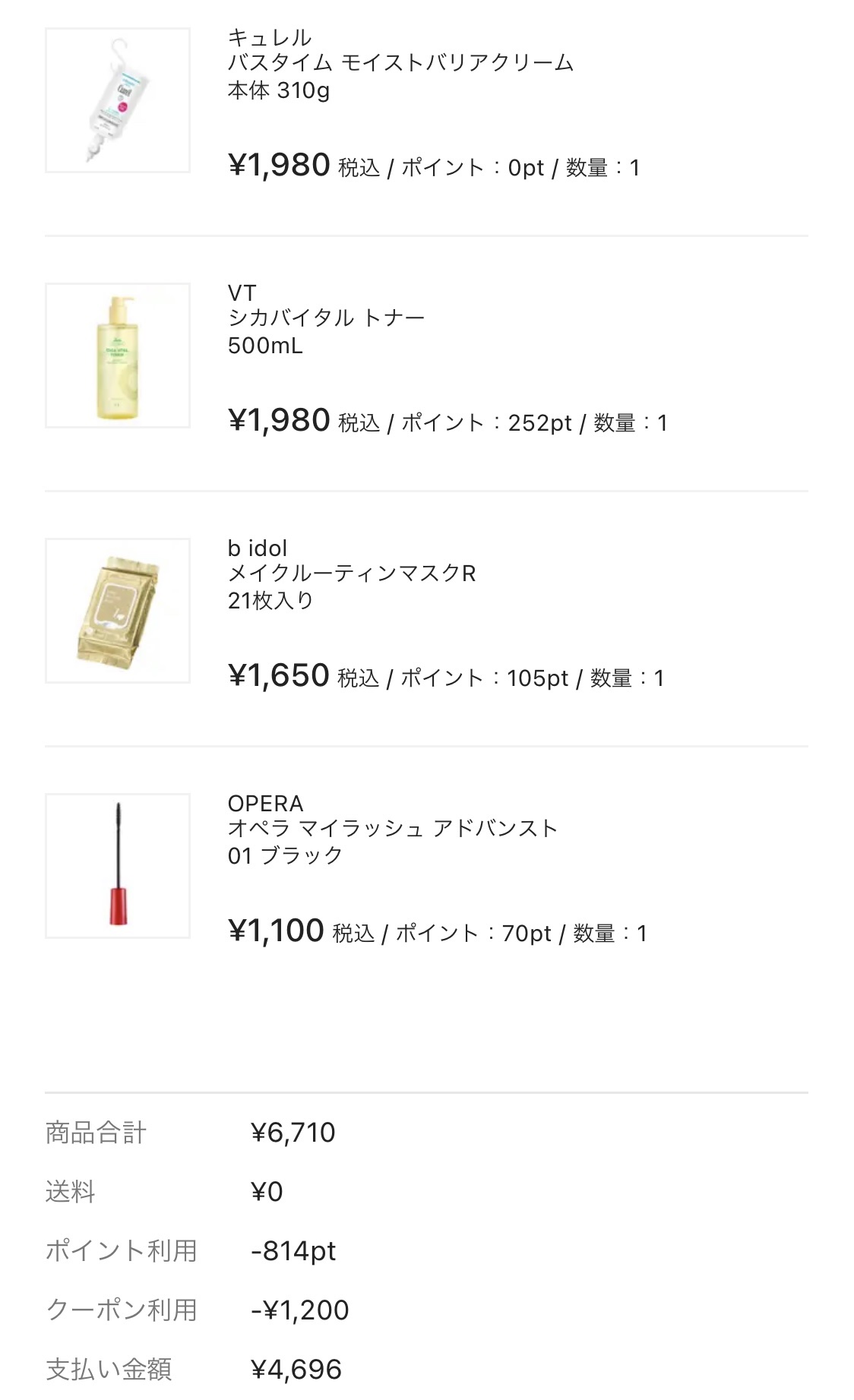Screen dimensions: 854x1400
Task: Click the ¥1,650 price of the mask
Action: (278, 675)
